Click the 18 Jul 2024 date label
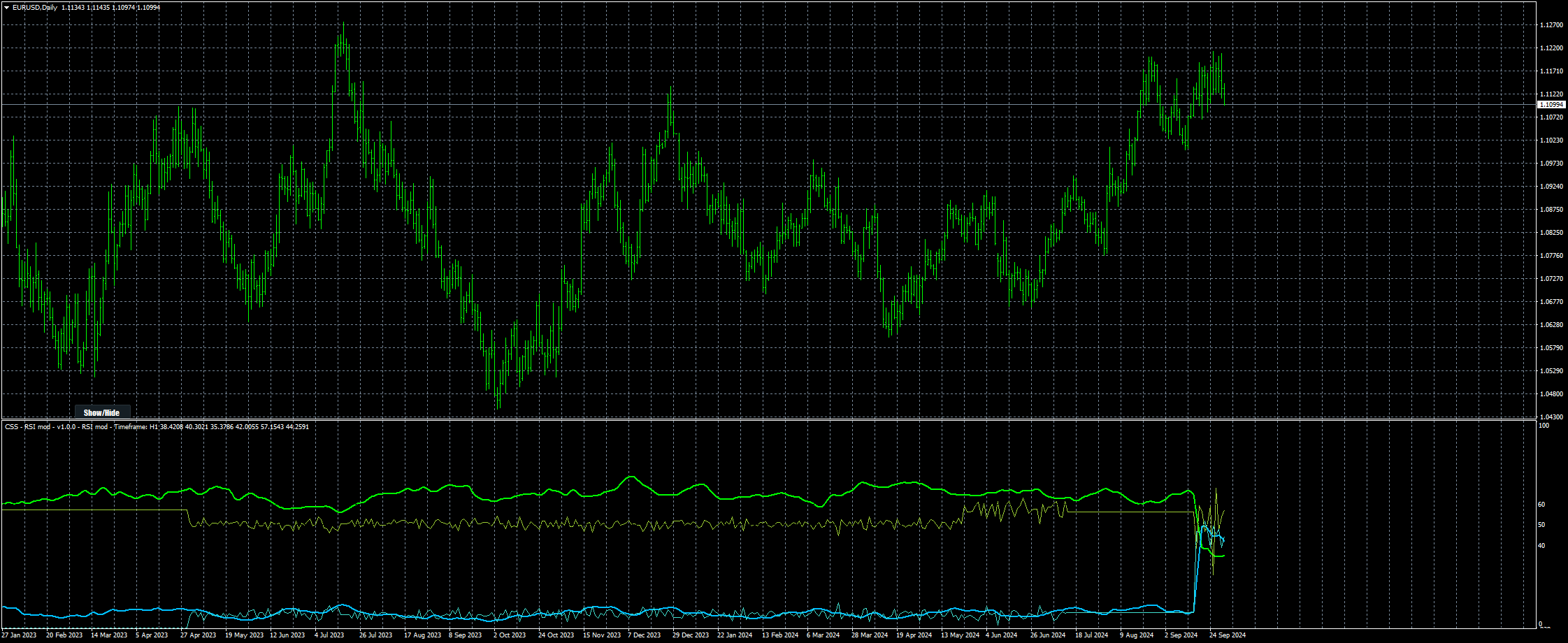Image resolution: width=1568 pixels, height=643 pixels. pyautogui.click(x=1092, y=635)
